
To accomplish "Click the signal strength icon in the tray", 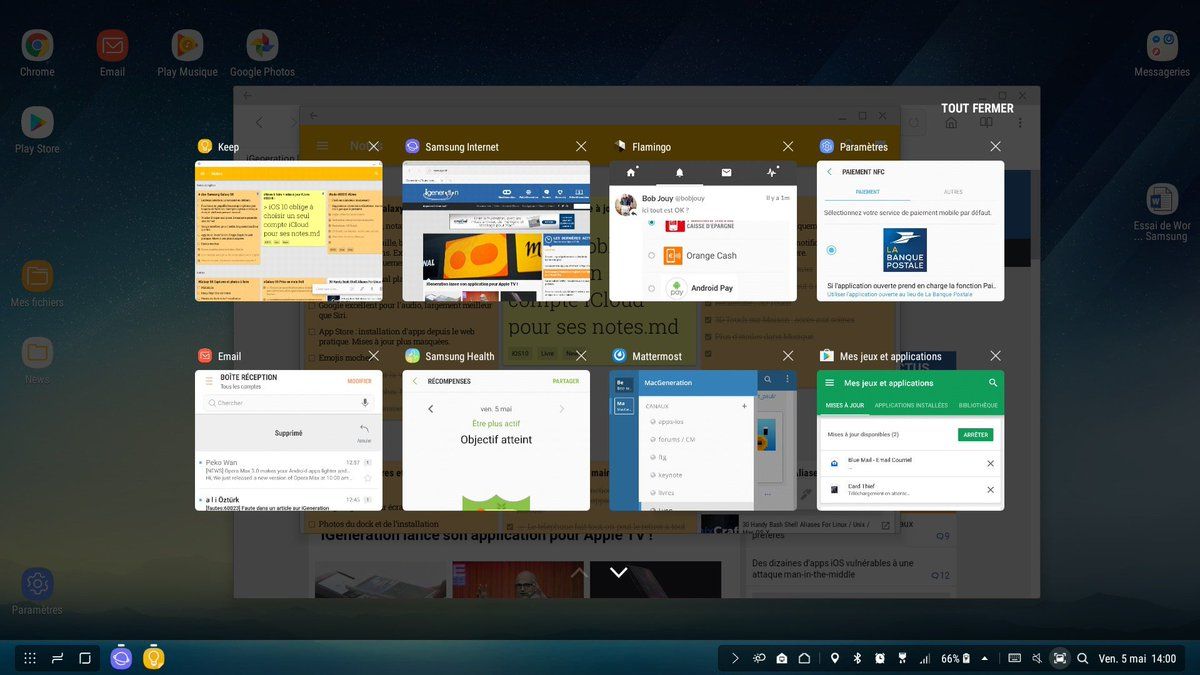I will click(925, 658).
